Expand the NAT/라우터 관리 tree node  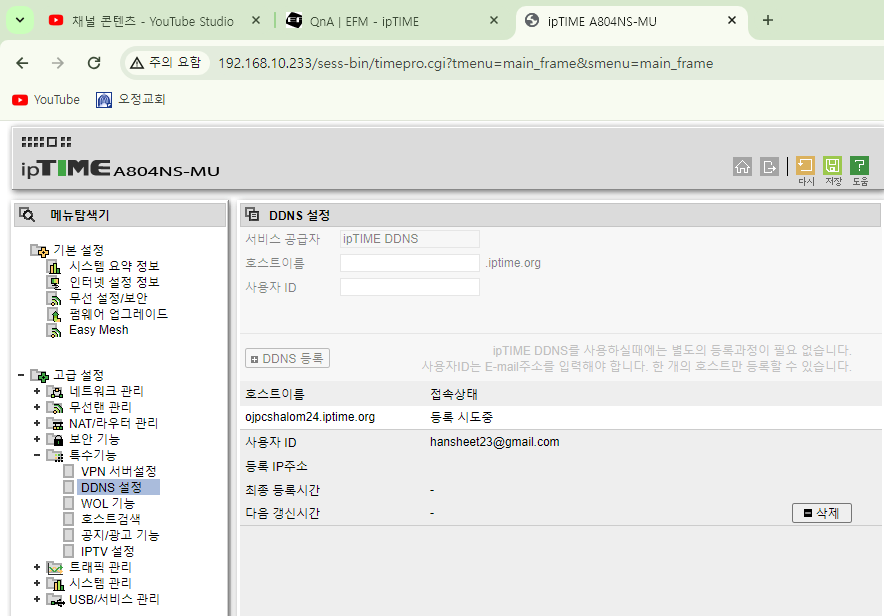[x=37, y=423]
